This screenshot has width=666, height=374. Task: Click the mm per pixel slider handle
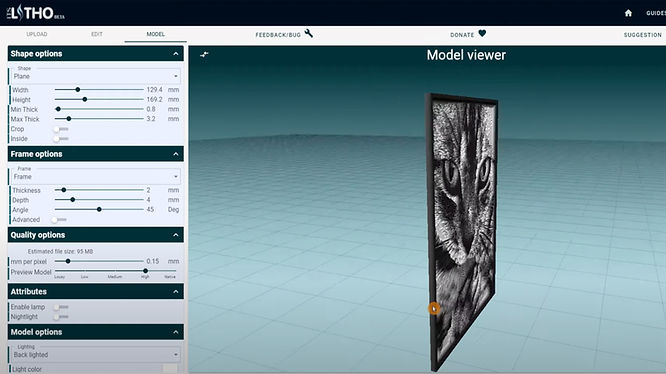coord(68,261)
